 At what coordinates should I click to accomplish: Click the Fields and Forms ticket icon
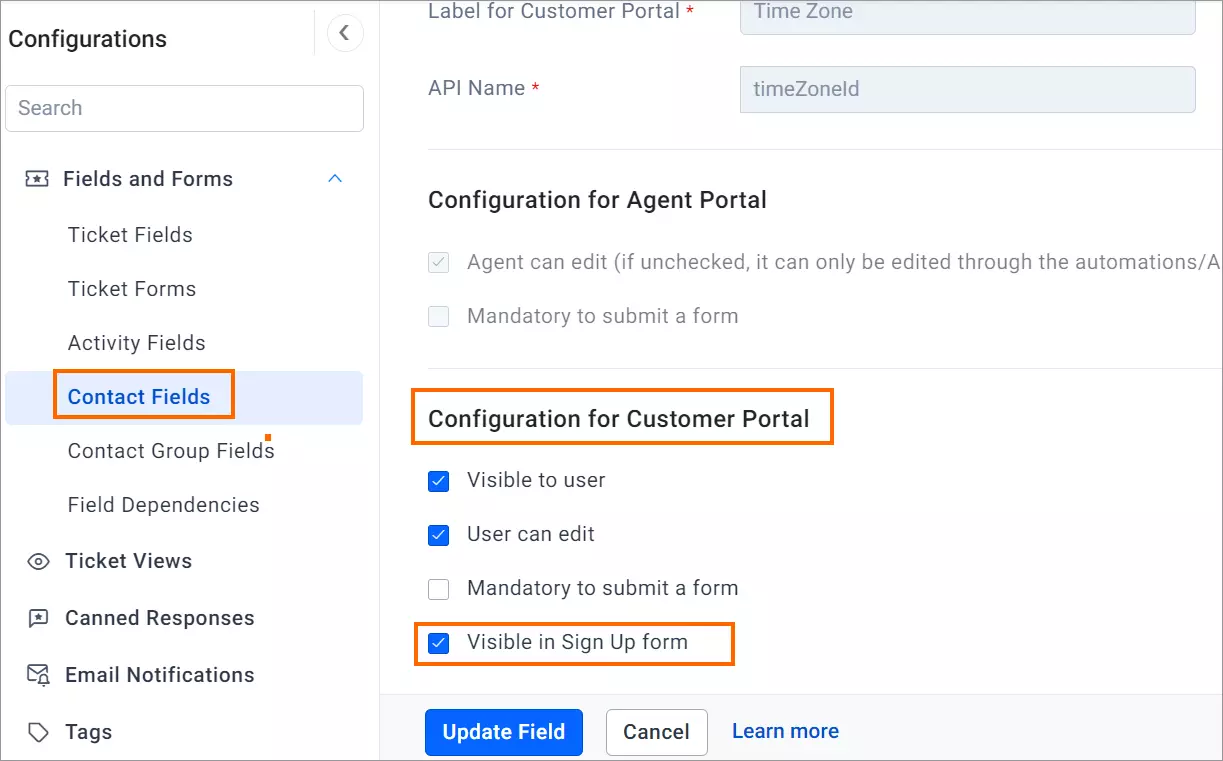pos(37,179)
